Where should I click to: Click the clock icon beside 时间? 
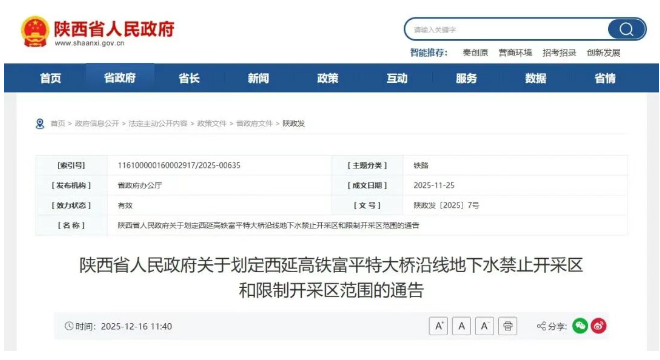coord(69,326)
